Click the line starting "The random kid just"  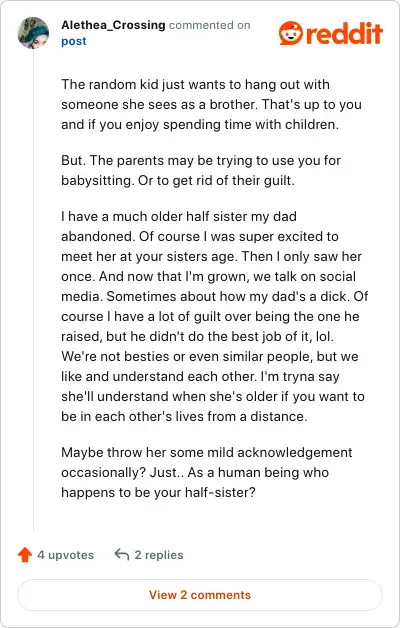coord(195,85)
